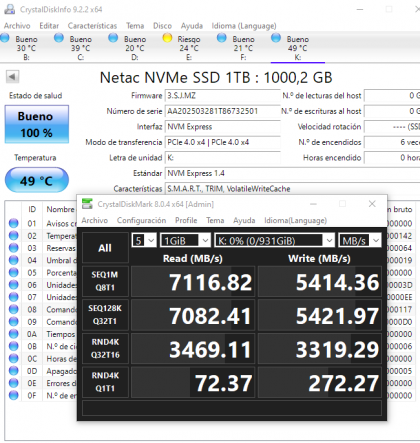This screenshot has height=443, width=420.
Task: Open Configuración menu in CrystalDiskMark
Action: point(141,220)
